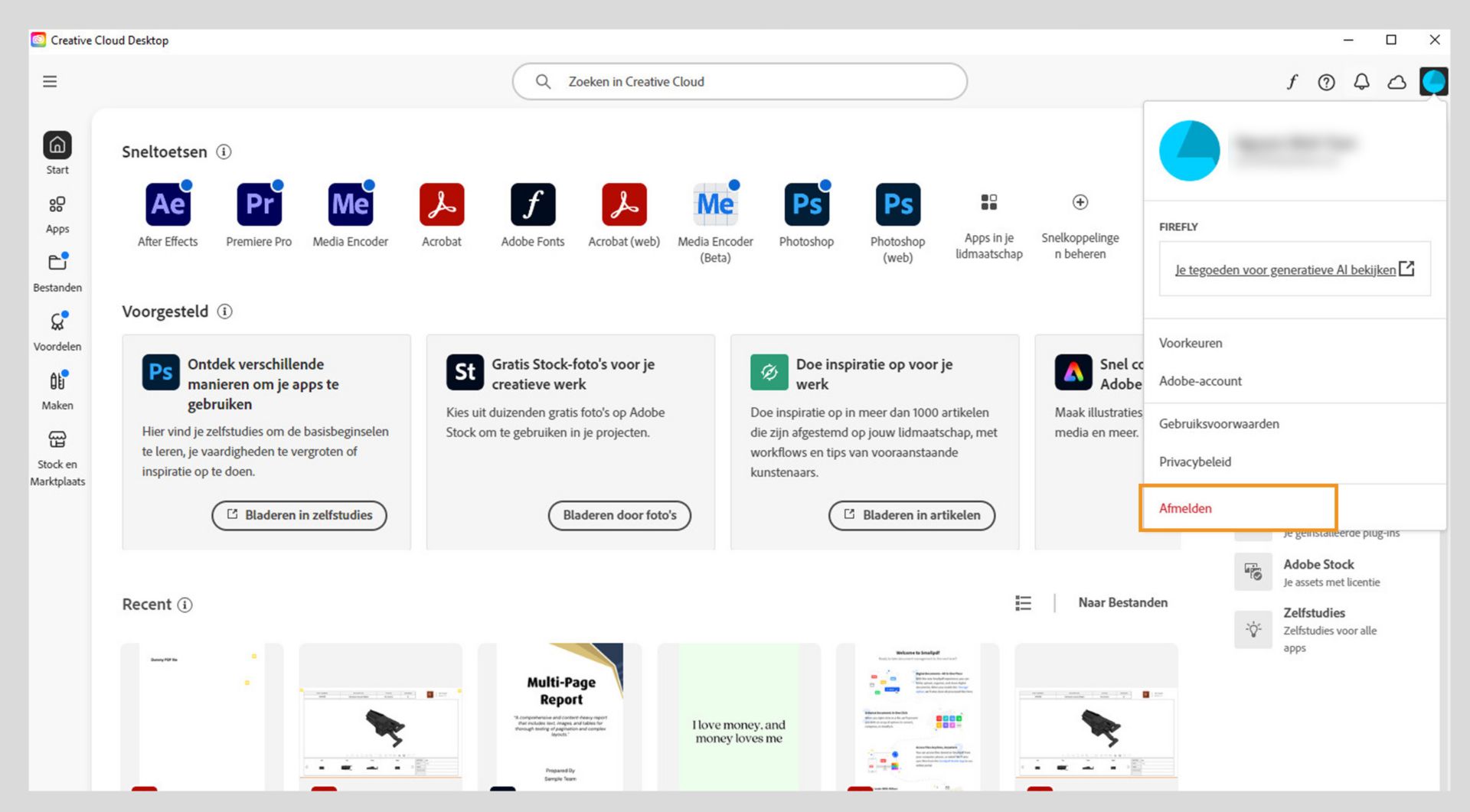Open the hamburger navigation menu
This screenshot has height=812, width=1470.
pos(50,82)
